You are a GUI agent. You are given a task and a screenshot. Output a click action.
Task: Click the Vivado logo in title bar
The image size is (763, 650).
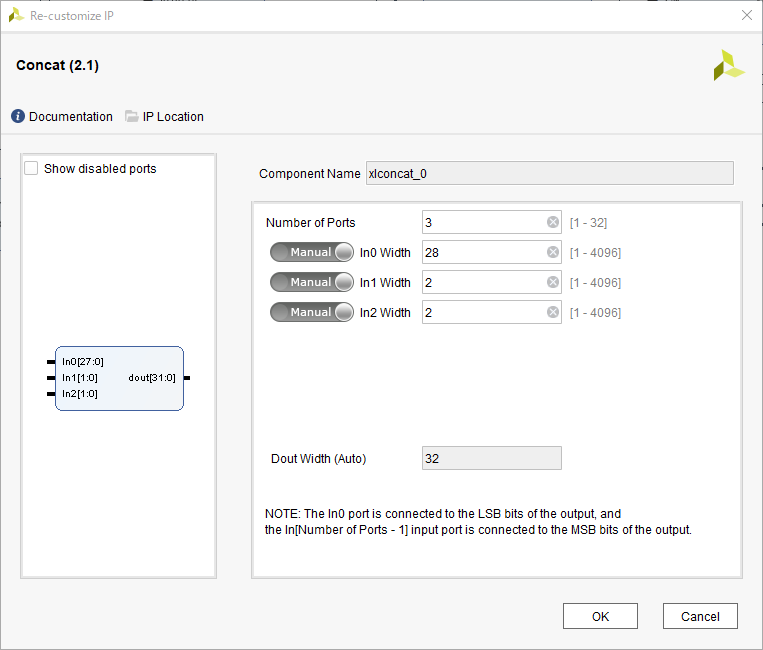point(16,15)
